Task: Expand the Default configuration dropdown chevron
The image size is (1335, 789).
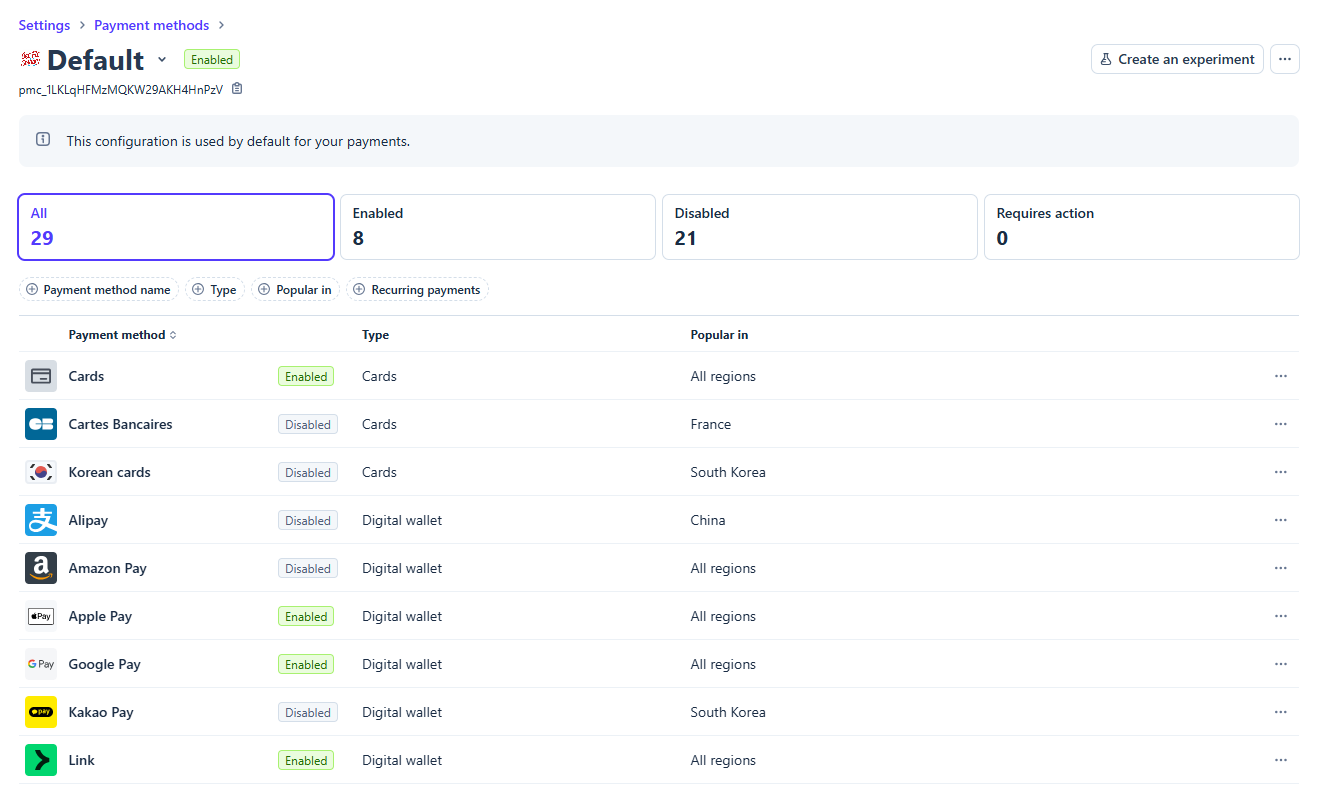Action: tap(162, 60)
